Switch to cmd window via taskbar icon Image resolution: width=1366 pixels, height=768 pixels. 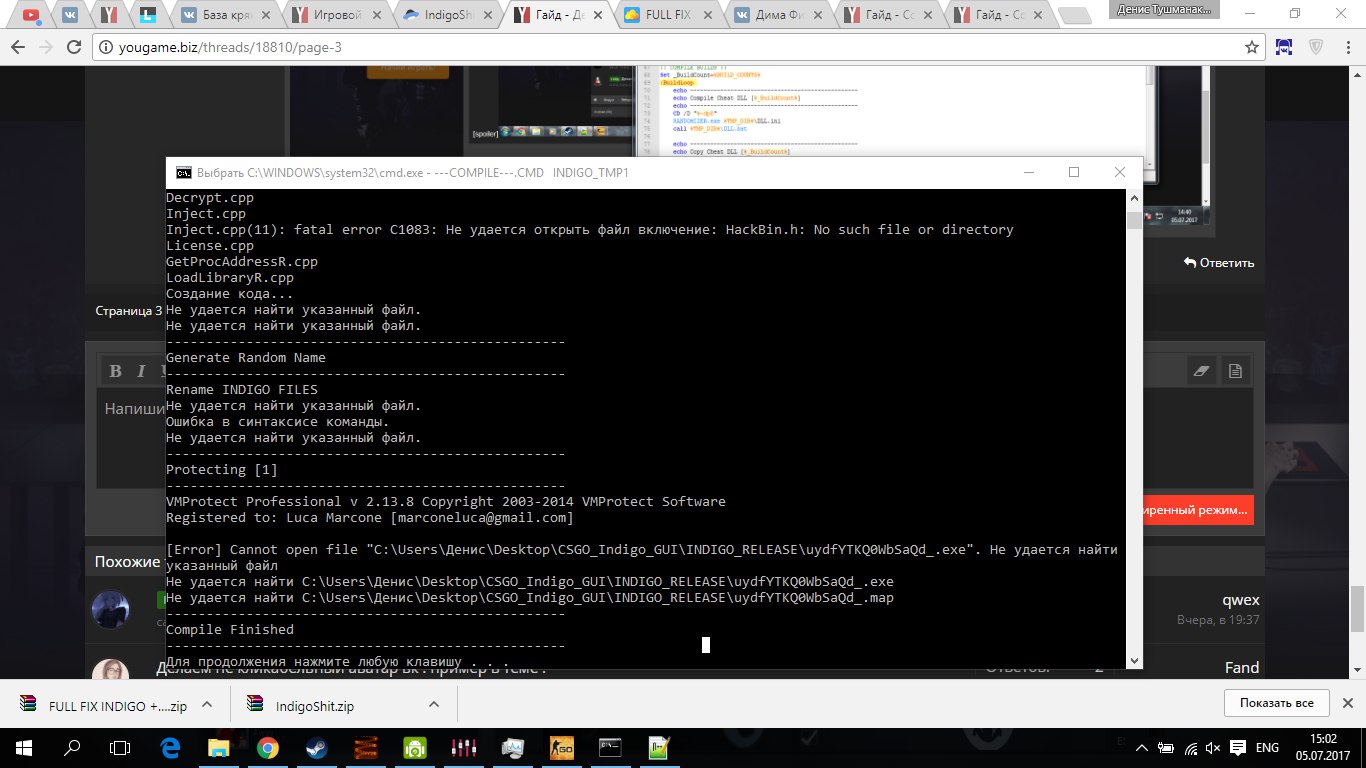pyautogui.click(x=610, y=747)
